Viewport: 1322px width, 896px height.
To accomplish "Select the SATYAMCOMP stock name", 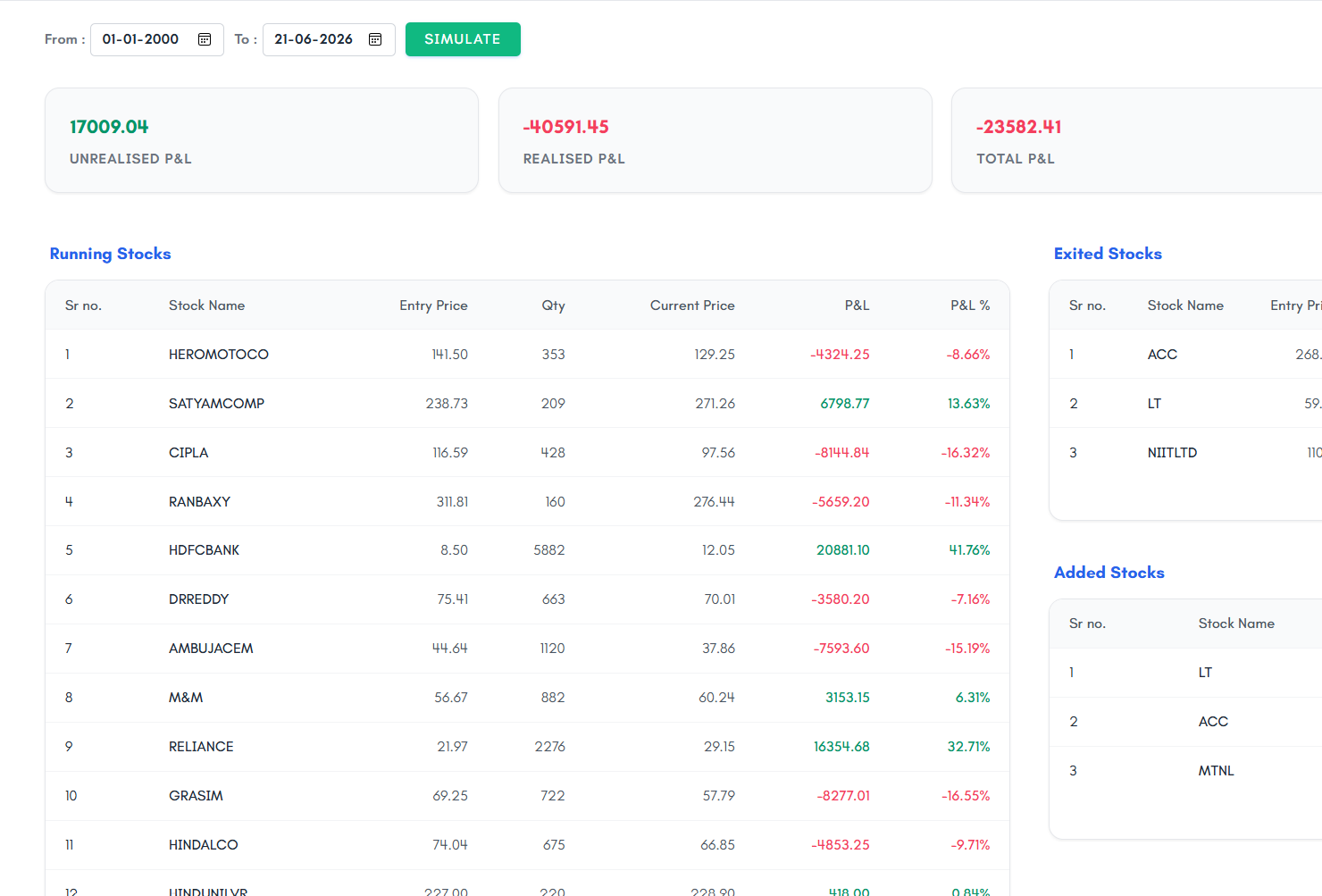I will (x=216, y=404).
